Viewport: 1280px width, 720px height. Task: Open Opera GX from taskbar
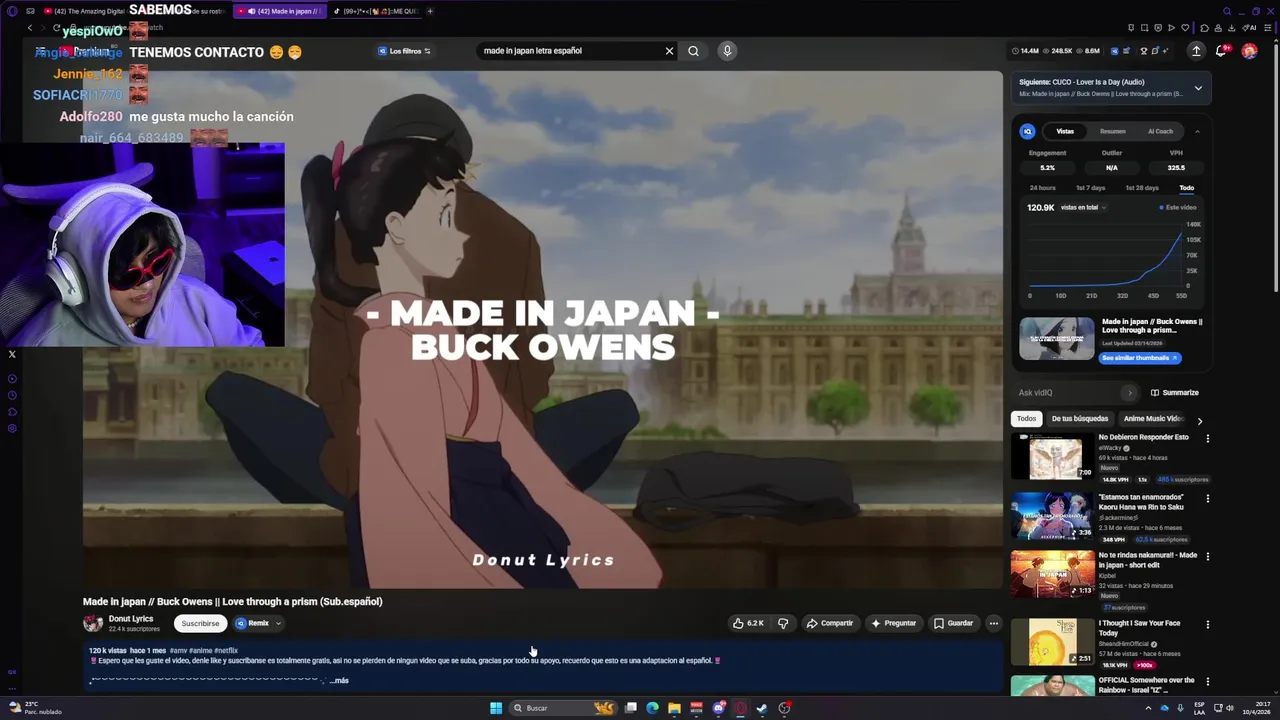740,708
